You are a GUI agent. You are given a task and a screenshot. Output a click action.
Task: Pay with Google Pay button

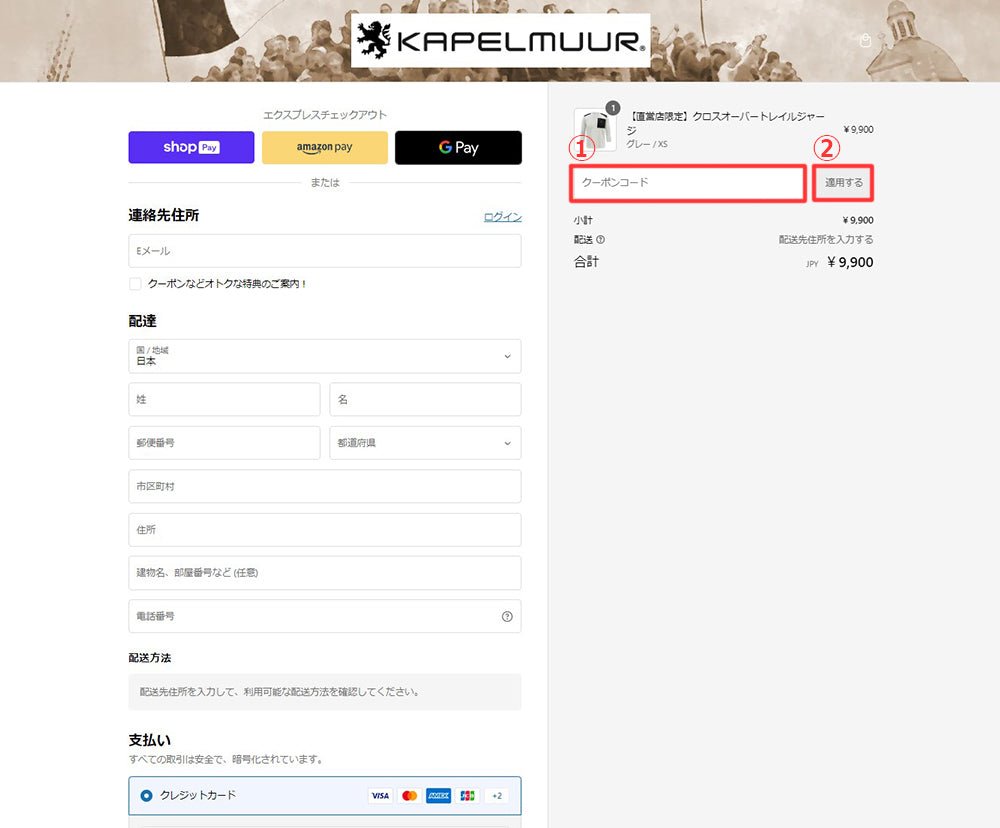click(458, 147)
